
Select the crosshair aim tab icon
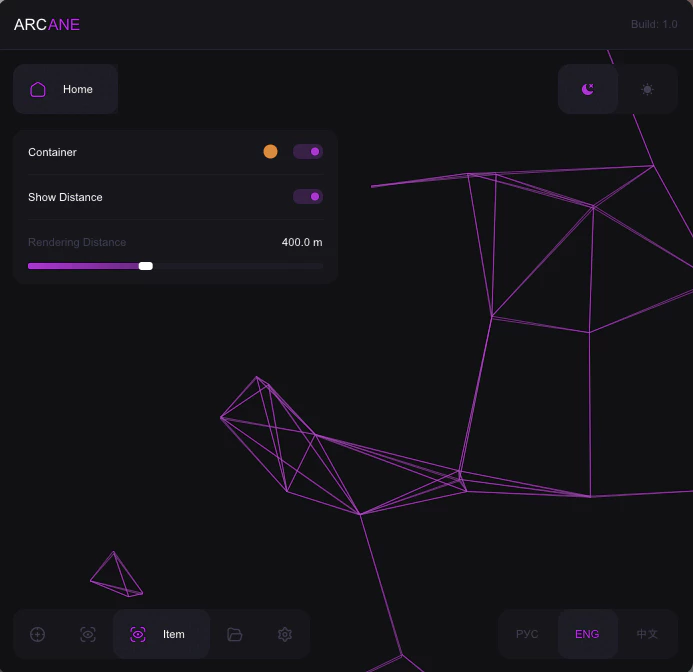38,634
